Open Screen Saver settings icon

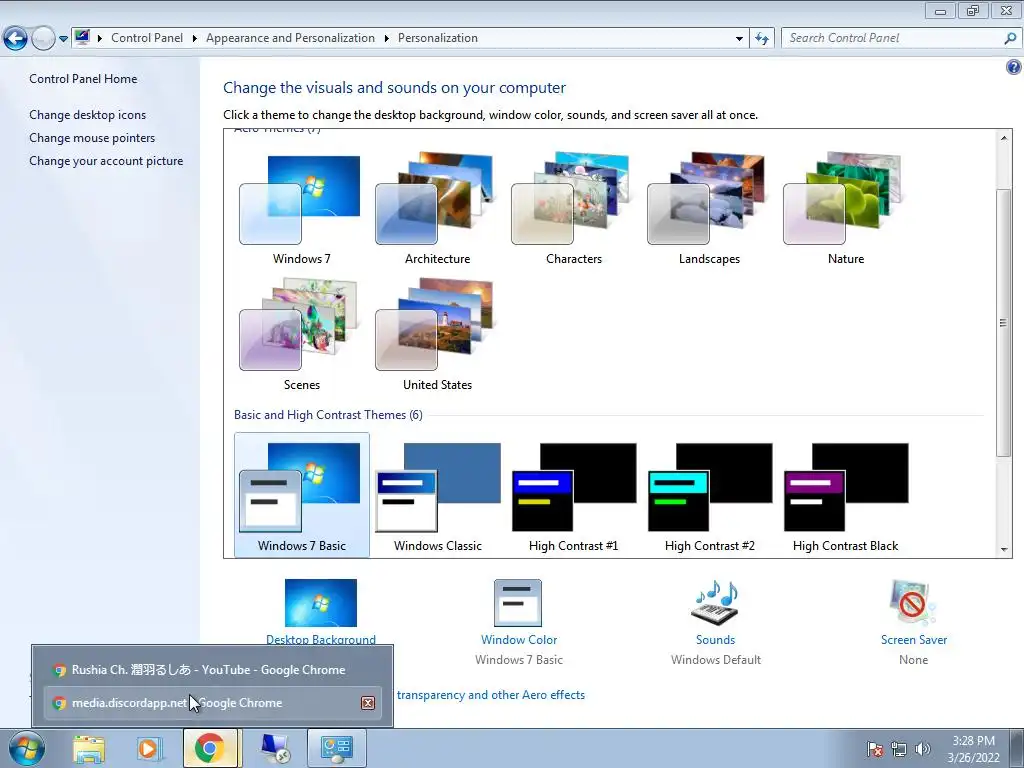click(x=913, y=603)
